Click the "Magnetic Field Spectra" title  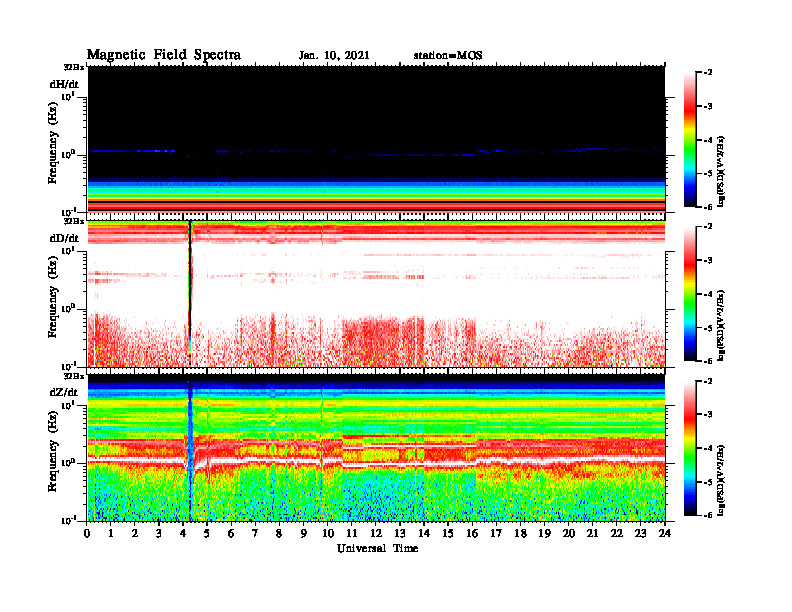point(164,55)
